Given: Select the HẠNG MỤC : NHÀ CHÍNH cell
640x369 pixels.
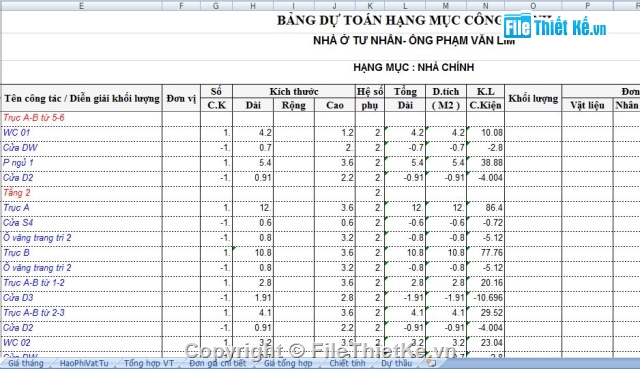Looking at the screenshot, I should click(413, 67).
